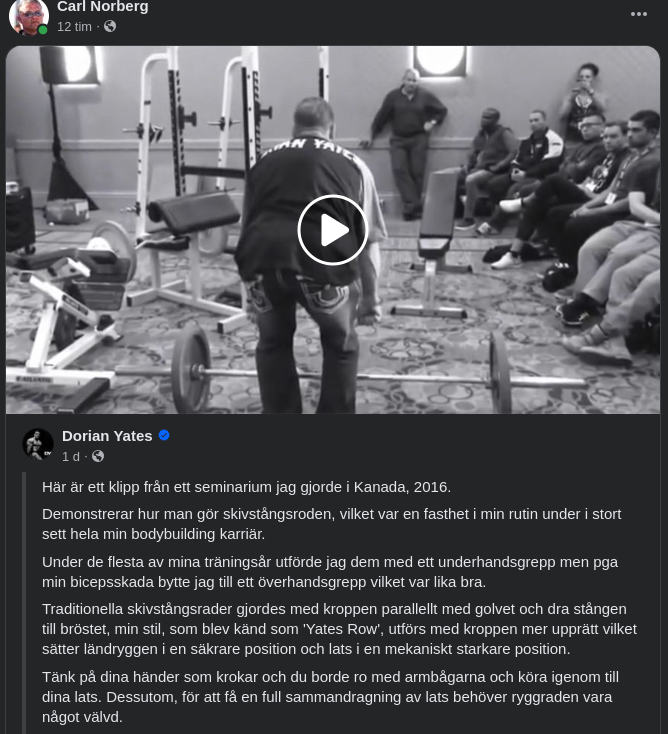Image resolution: width=668 pixels, height=734 pixels.
Task: Go to Dorian Yates' page via name
Action: click(x=107, y=436)
